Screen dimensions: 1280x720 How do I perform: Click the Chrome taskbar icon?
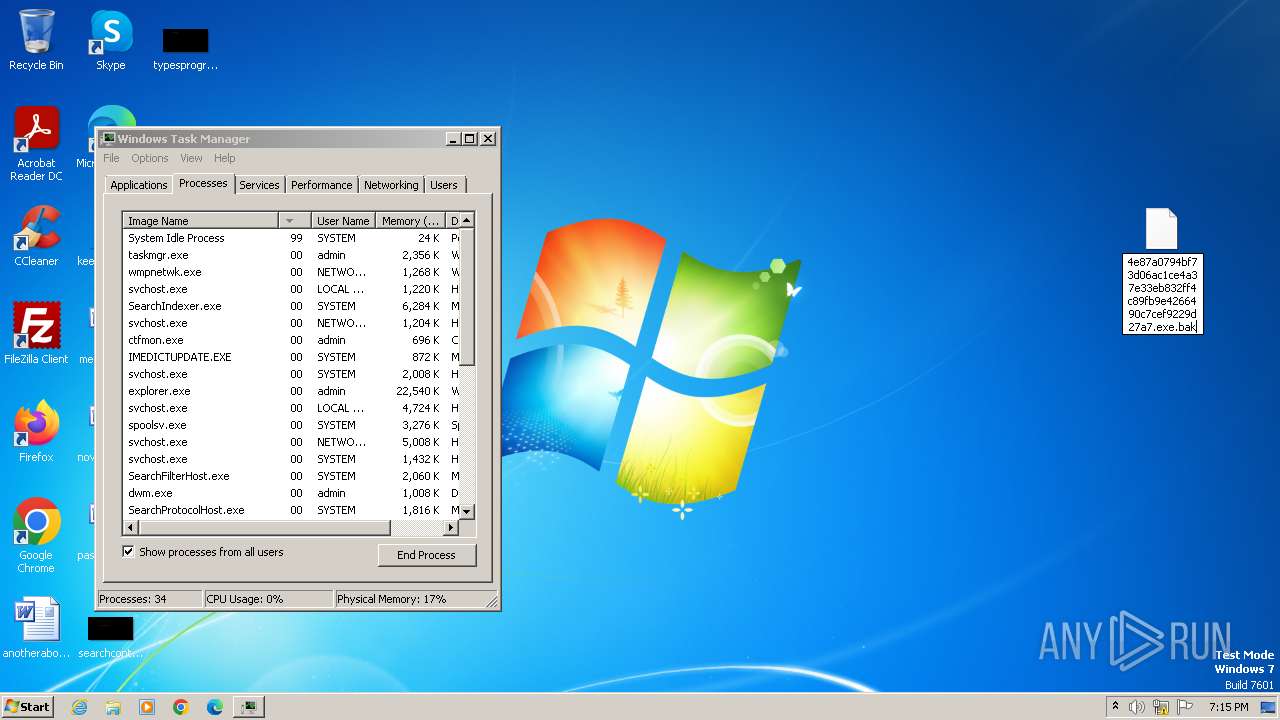coord(181,707)
